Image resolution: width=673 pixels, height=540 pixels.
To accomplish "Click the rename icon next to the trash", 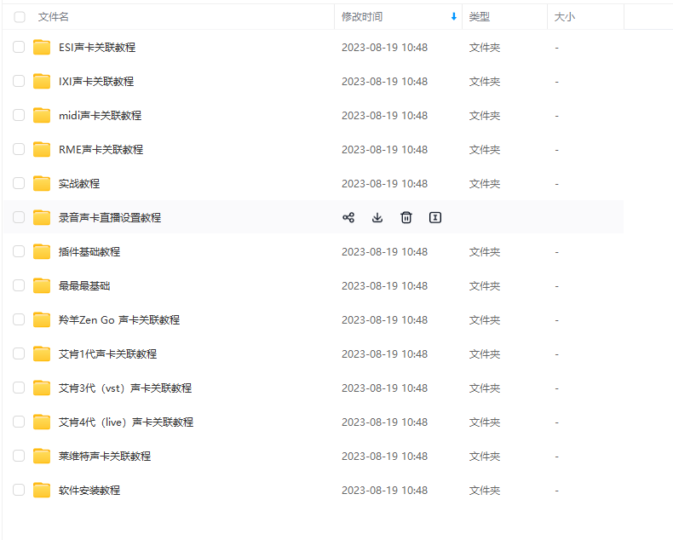I will pos(435,217).
